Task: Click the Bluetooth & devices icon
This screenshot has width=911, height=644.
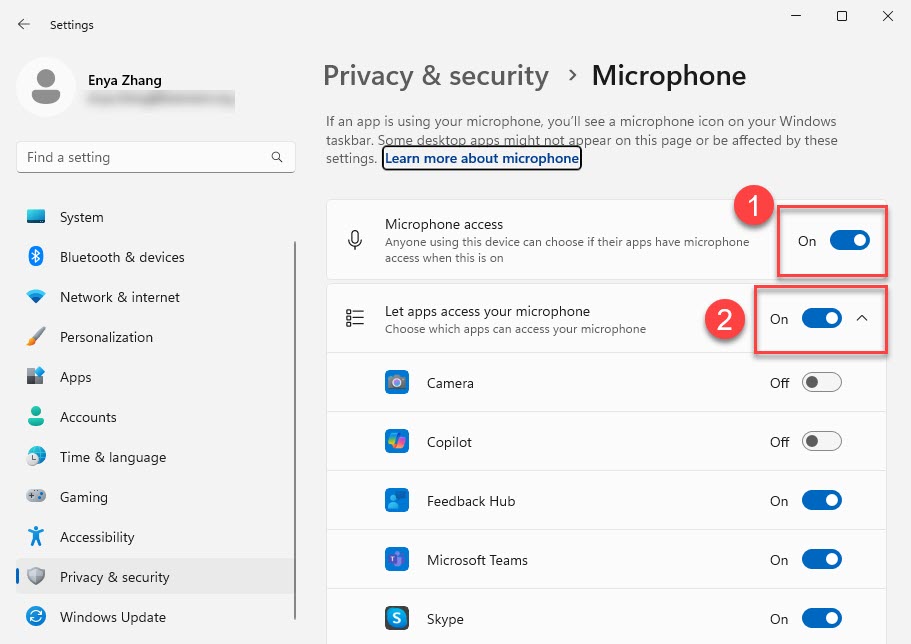Action: [37, 257]
